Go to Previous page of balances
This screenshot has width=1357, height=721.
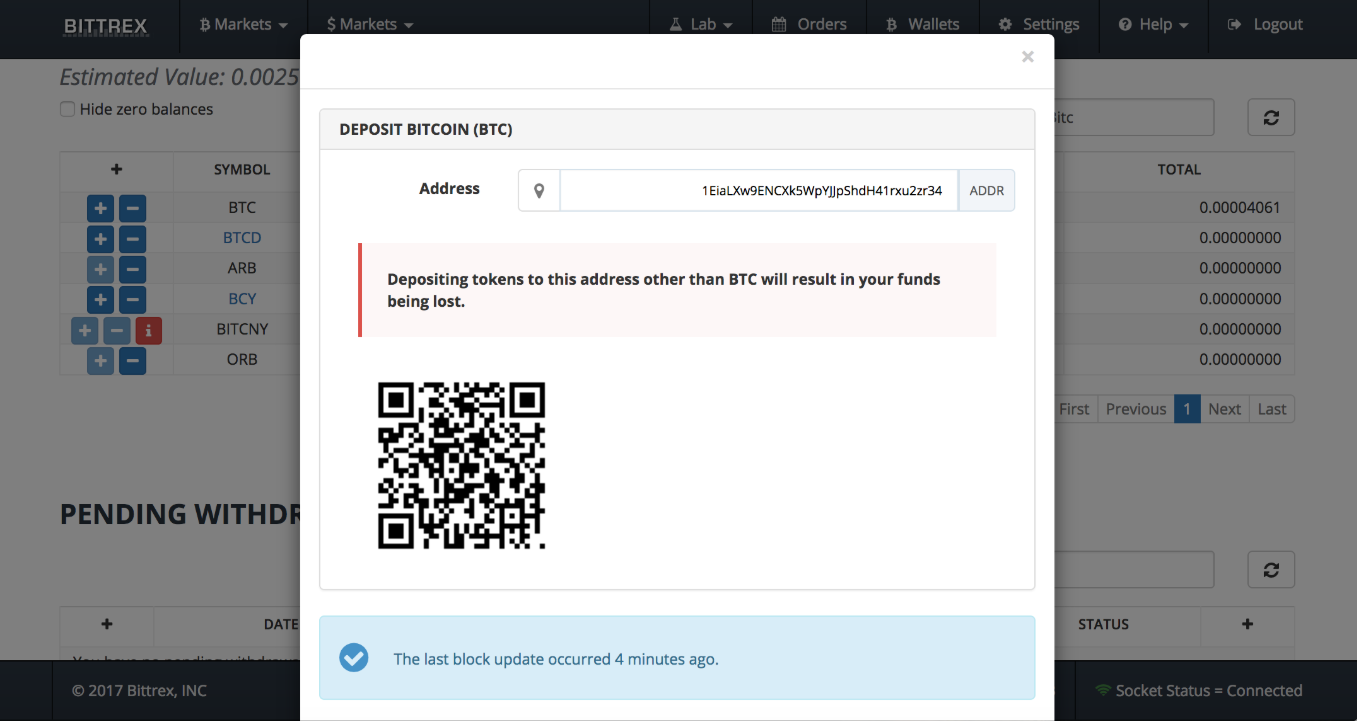click(x=1136, y=409)
